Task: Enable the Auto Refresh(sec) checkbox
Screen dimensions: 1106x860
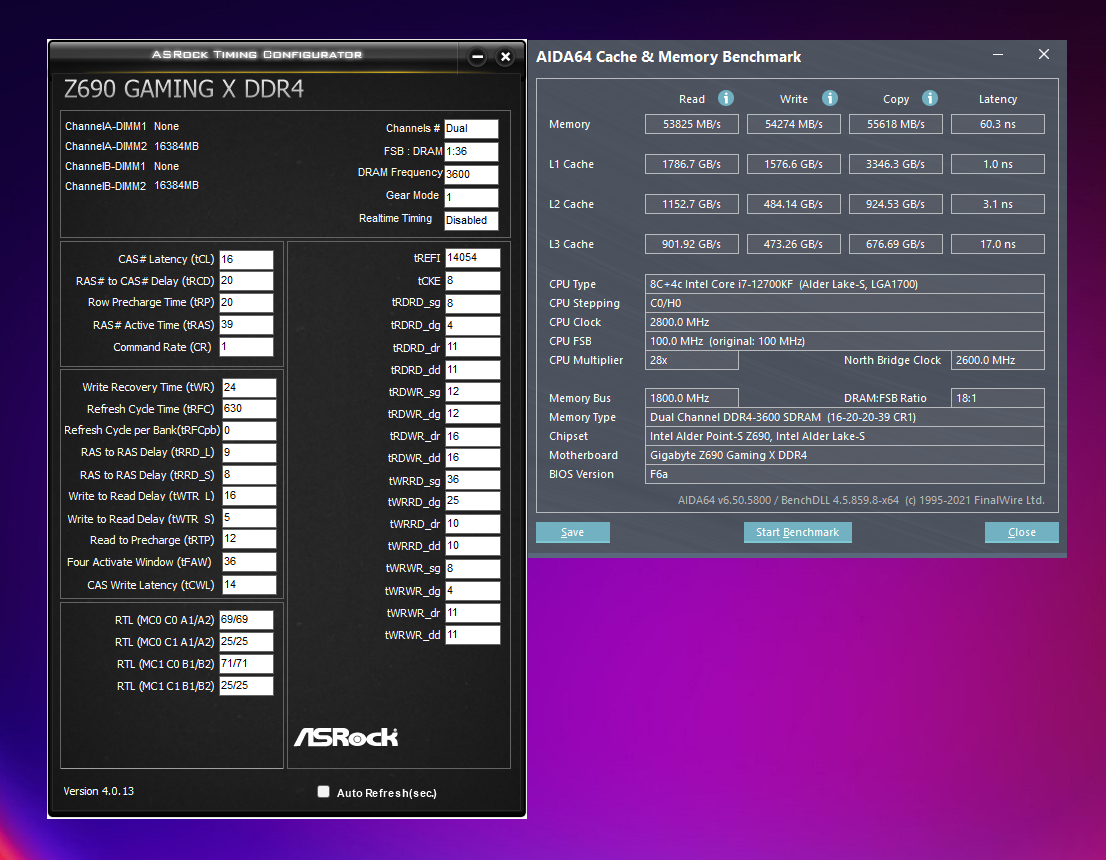Action: click(x=324, y=792)
